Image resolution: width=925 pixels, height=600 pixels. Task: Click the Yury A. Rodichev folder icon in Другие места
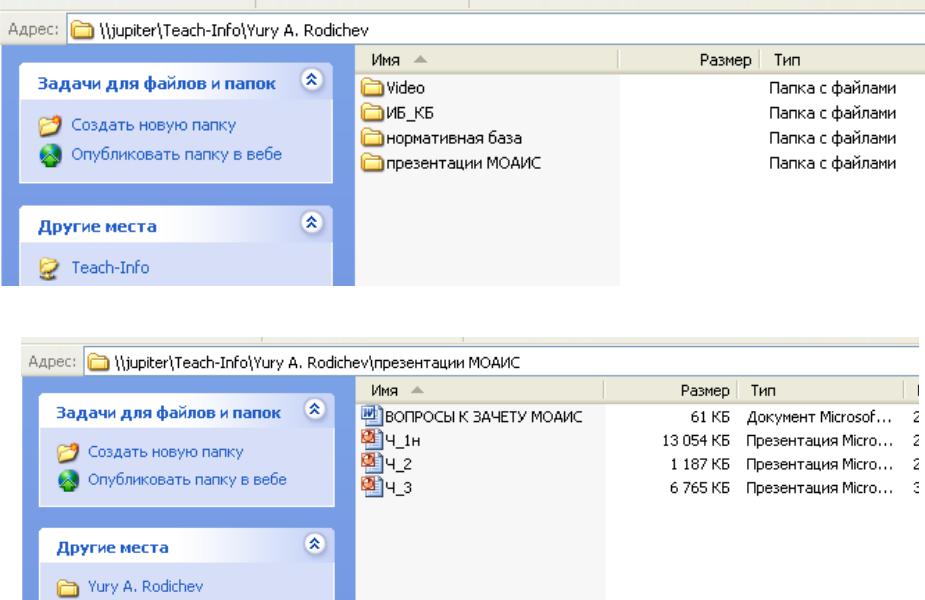(68, 588)
